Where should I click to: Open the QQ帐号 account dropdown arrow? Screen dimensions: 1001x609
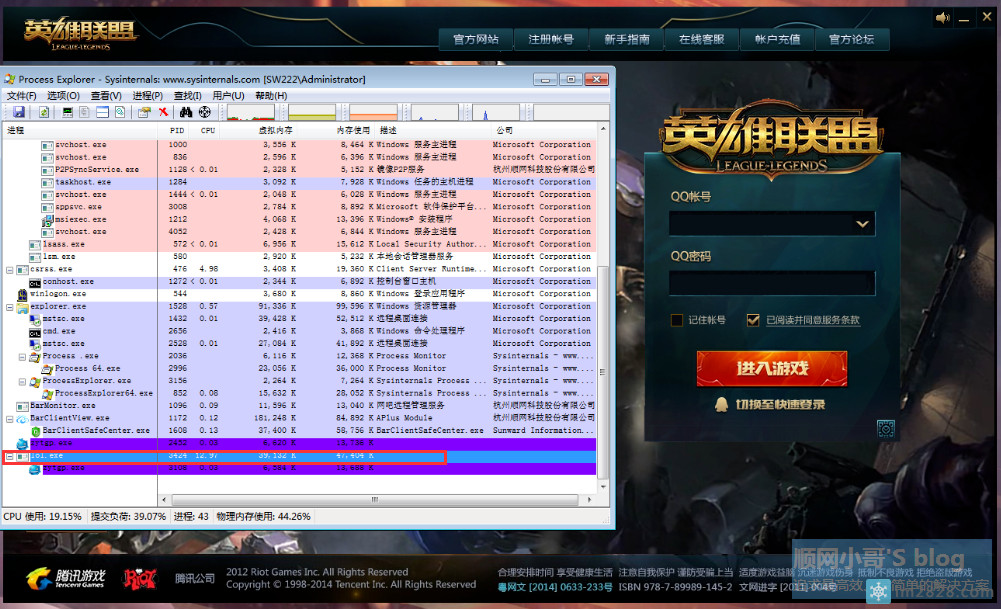point(862,225)
